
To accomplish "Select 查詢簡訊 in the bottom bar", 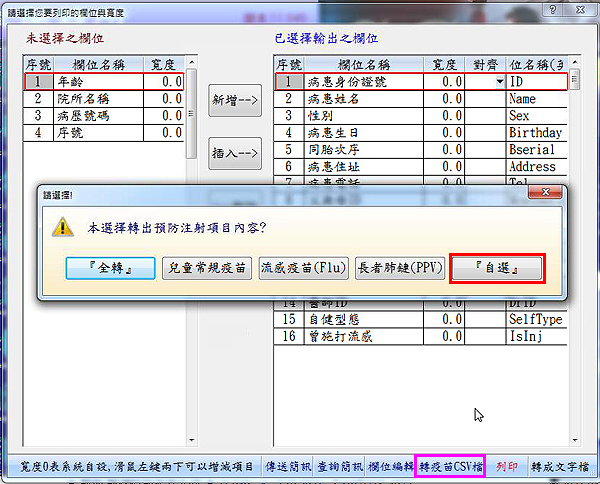I will 339,466.
